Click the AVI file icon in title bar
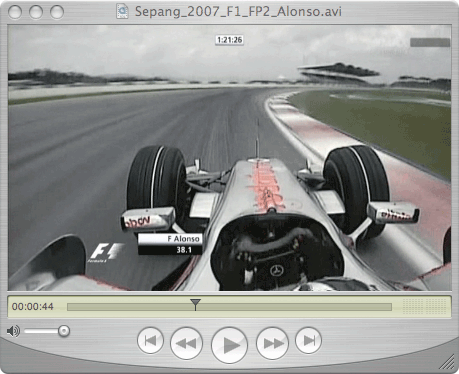 (122, 11)
